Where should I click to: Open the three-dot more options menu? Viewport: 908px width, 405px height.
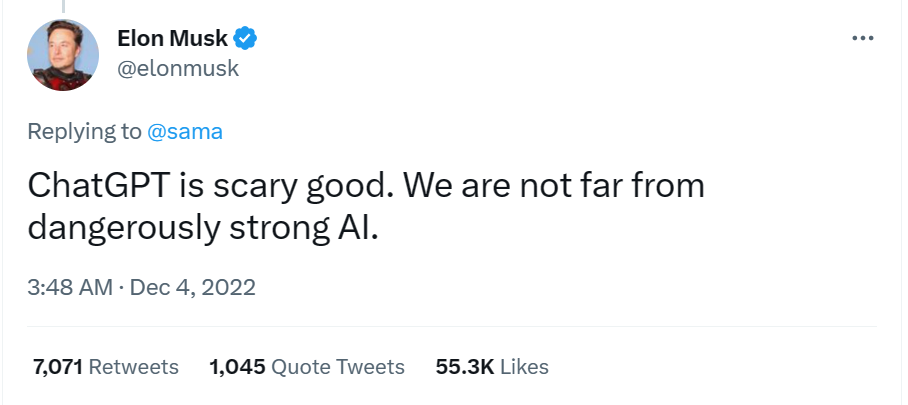coord(862,38)
